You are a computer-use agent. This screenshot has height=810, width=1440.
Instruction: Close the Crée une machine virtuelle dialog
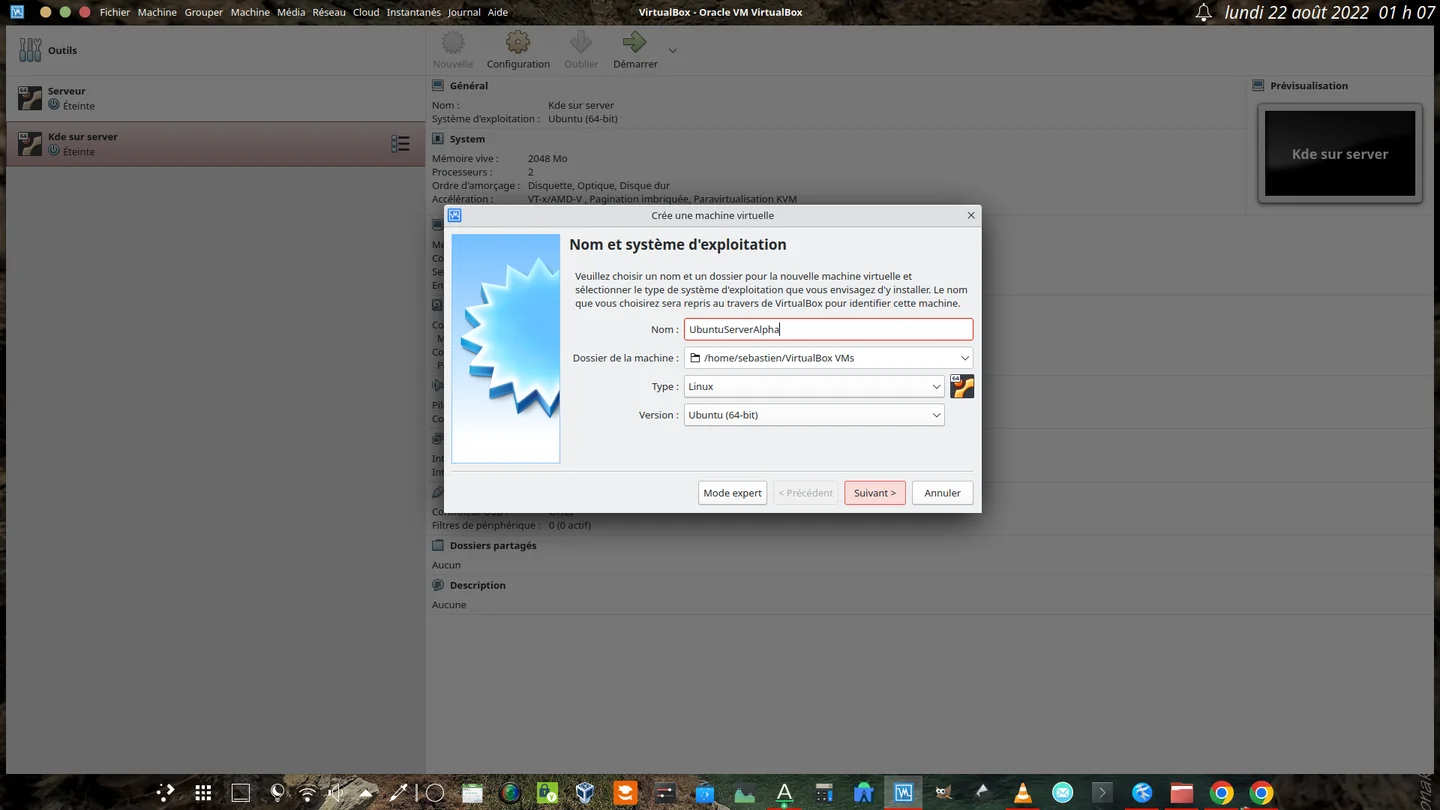[971, 215]
